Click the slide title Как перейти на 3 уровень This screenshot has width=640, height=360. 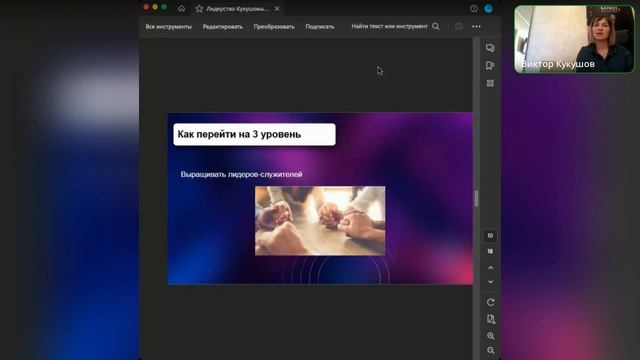click(240, 134)
